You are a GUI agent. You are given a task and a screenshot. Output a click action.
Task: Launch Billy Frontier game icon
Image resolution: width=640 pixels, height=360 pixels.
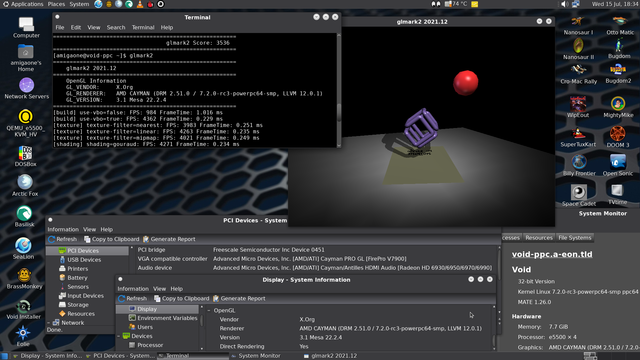coord(579,165)
